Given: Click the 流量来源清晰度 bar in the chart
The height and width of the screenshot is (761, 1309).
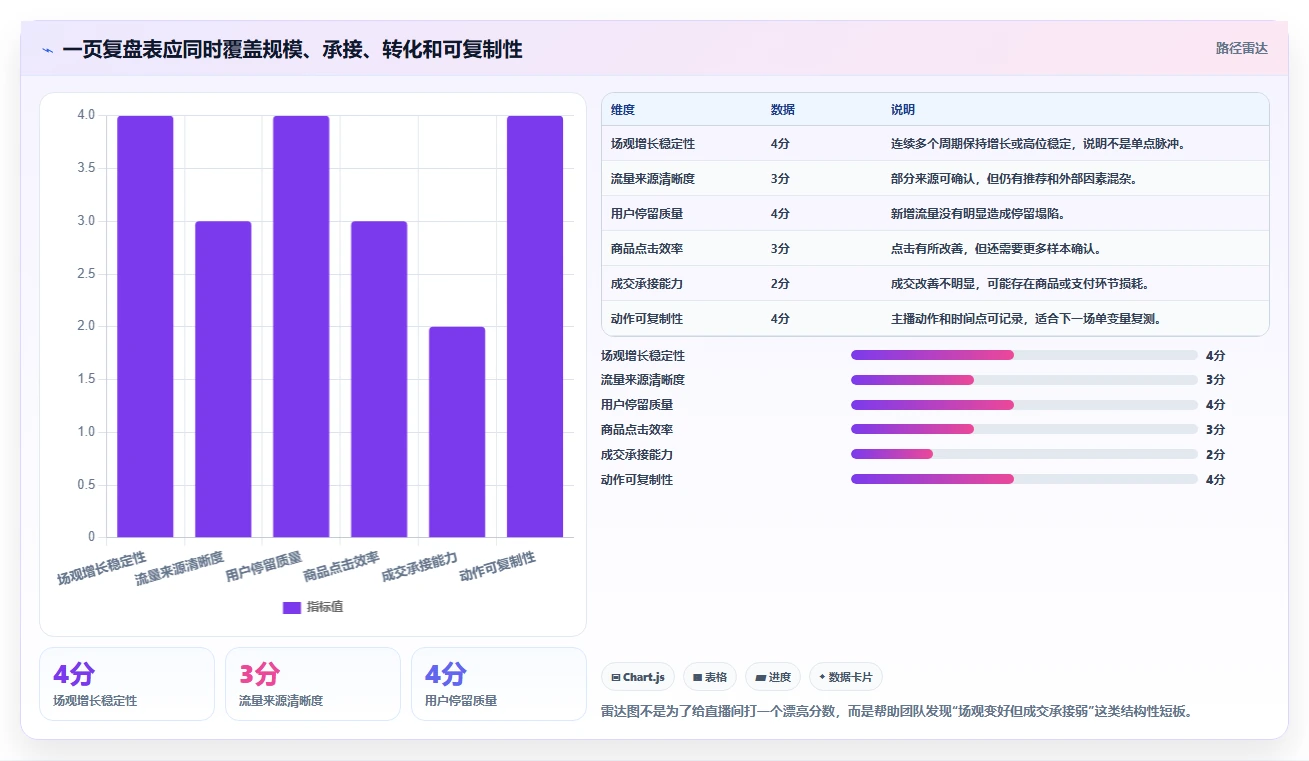Looking at the screenshot, I should click(x=223, y=379).
